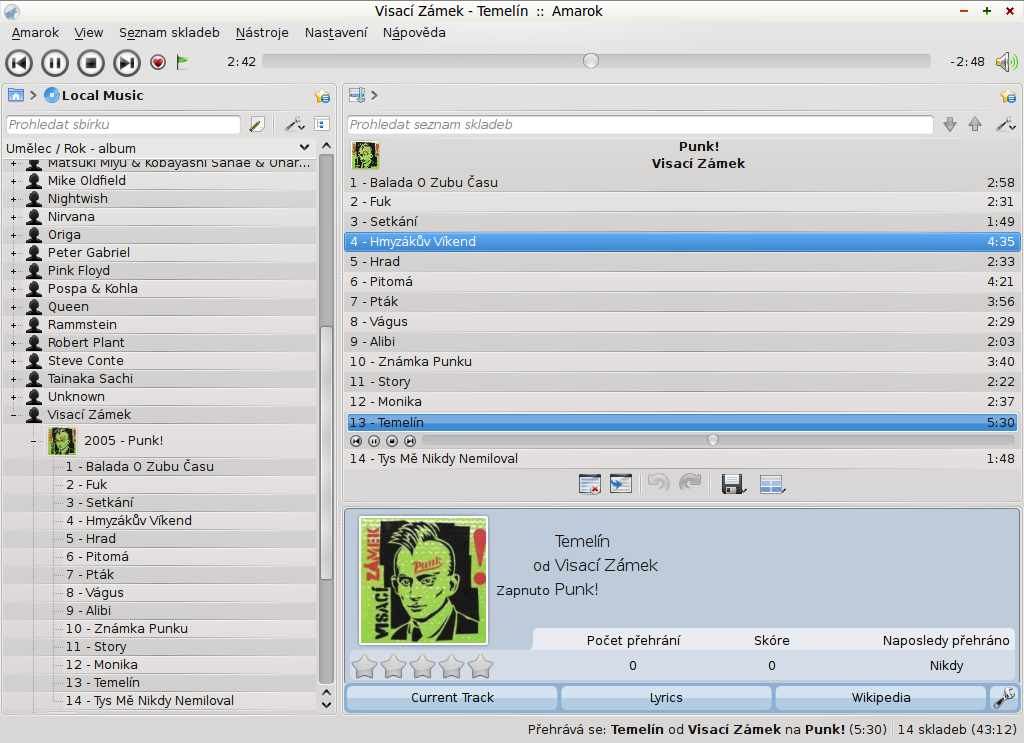
Task: Expand Nightwish artist node
Action: click(13, 199)
